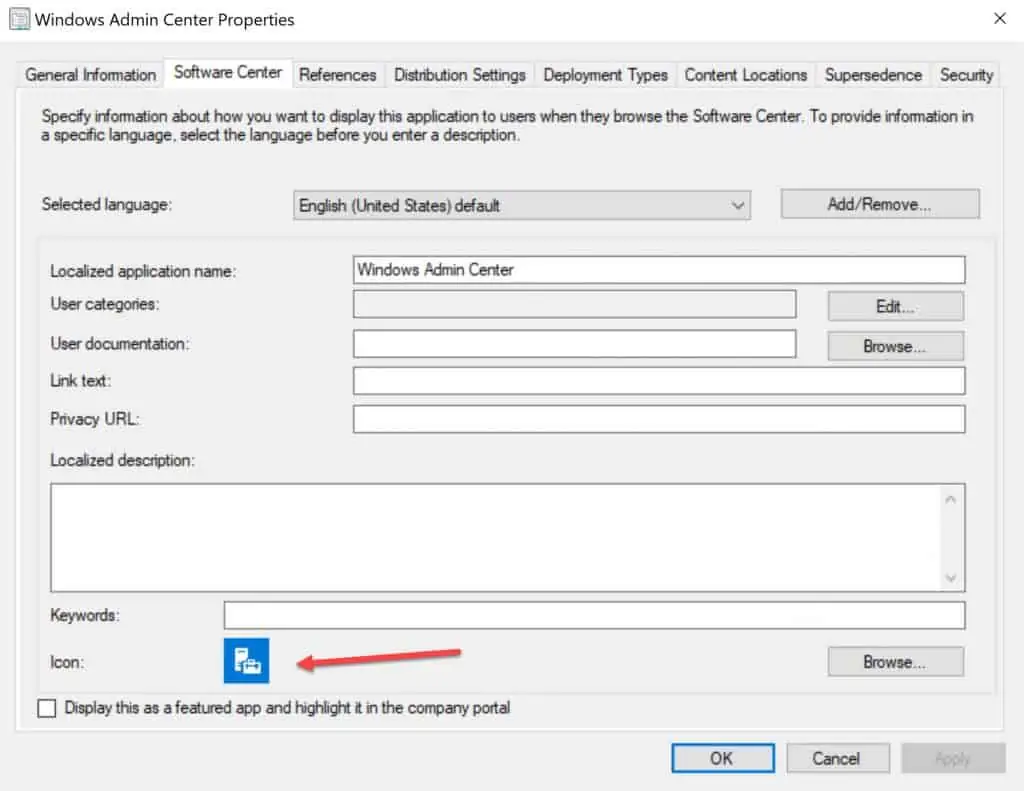Switch to the General Information tab
1024x791 pixels.
[90, 75]
